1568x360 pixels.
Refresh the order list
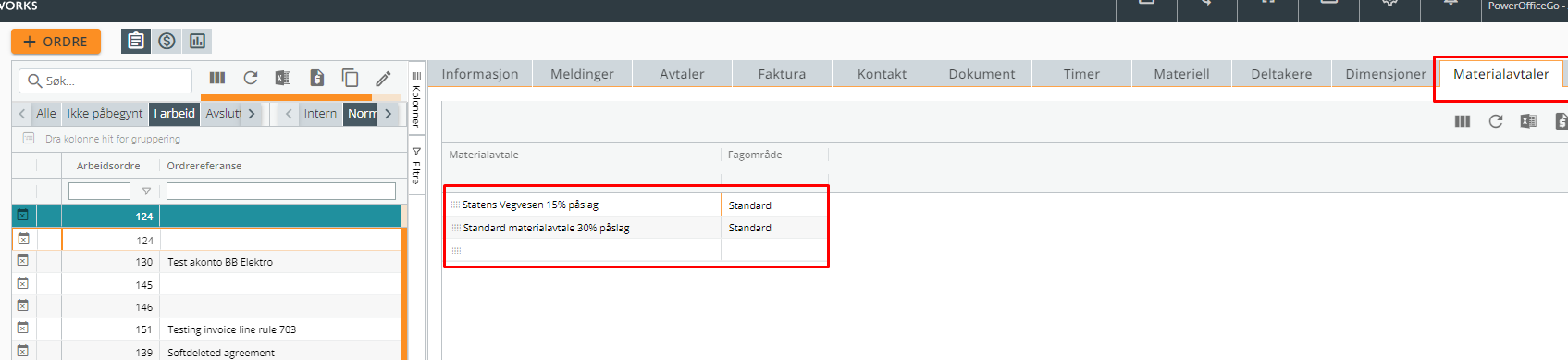point(251,78)
